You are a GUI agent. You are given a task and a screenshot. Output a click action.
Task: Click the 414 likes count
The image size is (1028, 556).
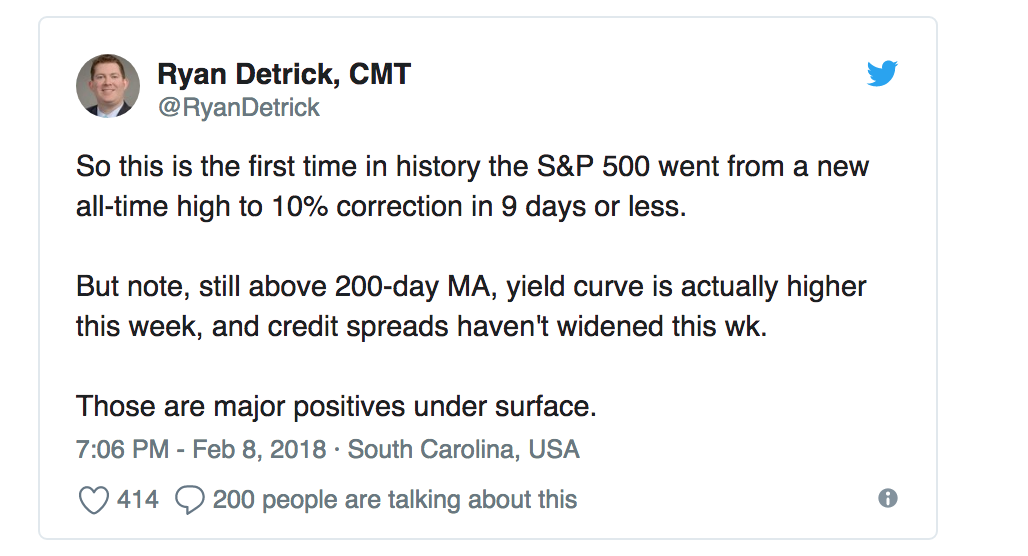[x=137, y=499]
